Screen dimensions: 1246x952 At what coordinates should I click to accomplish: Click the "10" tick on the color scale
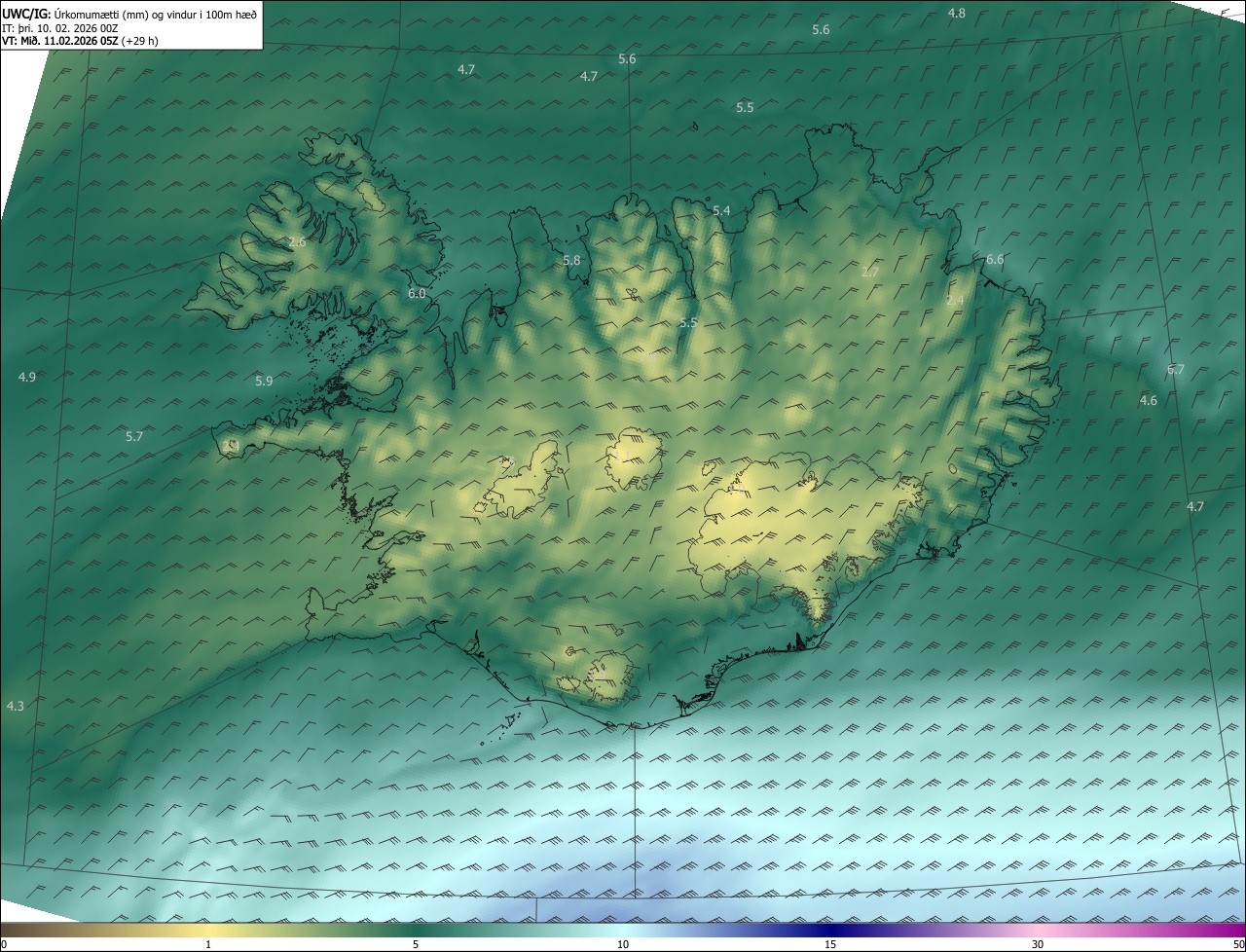(623, 944)
